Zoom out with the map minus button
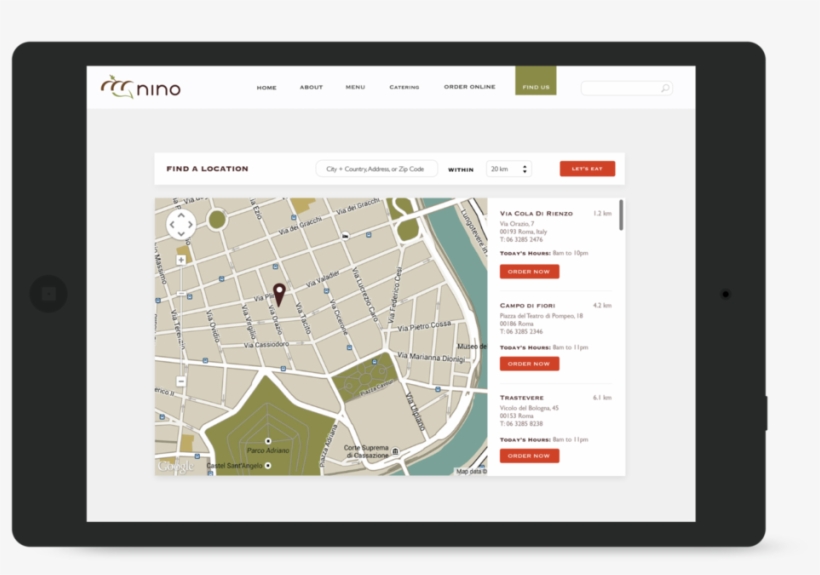Viewport: 820px width, 575px height. [x=181, y=381]
